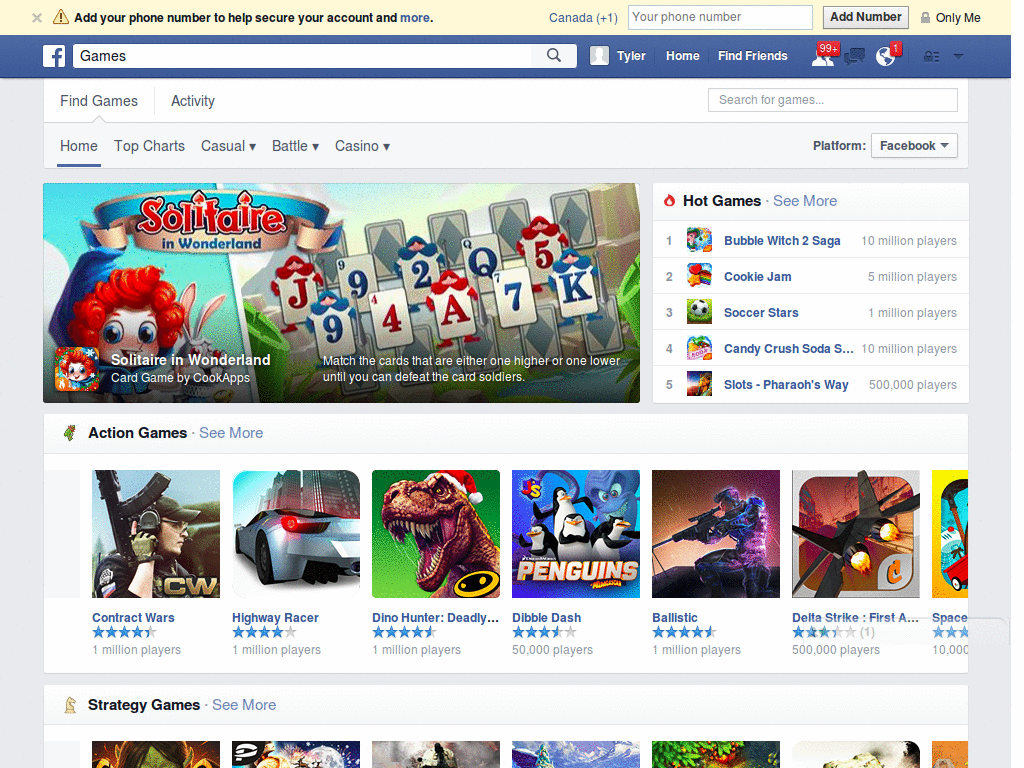Viewport: 1024px width, 768px height.
Task: Open Tyler's profile name link
Action: click(631, 56)
